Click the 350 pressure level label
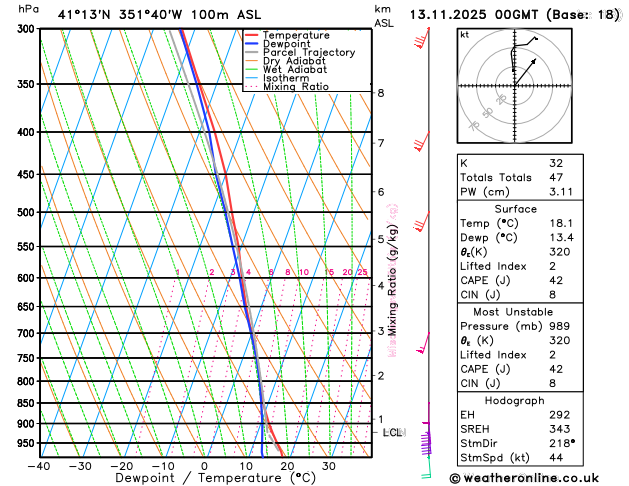This screenshot has width=629, height=486. (28, 84)
